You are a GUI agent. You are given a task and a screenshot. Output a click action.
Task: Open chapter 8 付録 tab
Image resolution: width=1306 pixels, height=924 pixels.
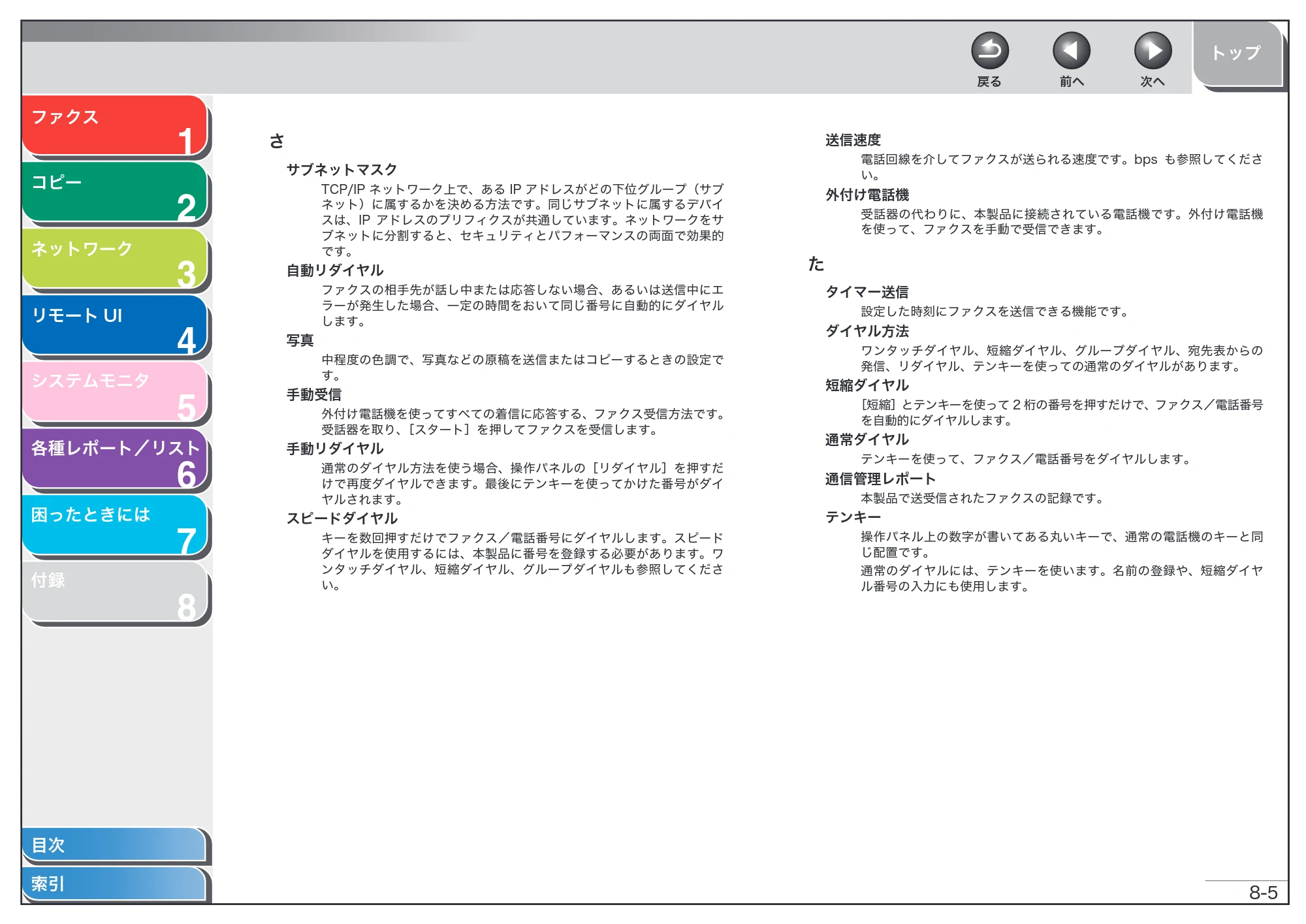[x=115, y=592]
